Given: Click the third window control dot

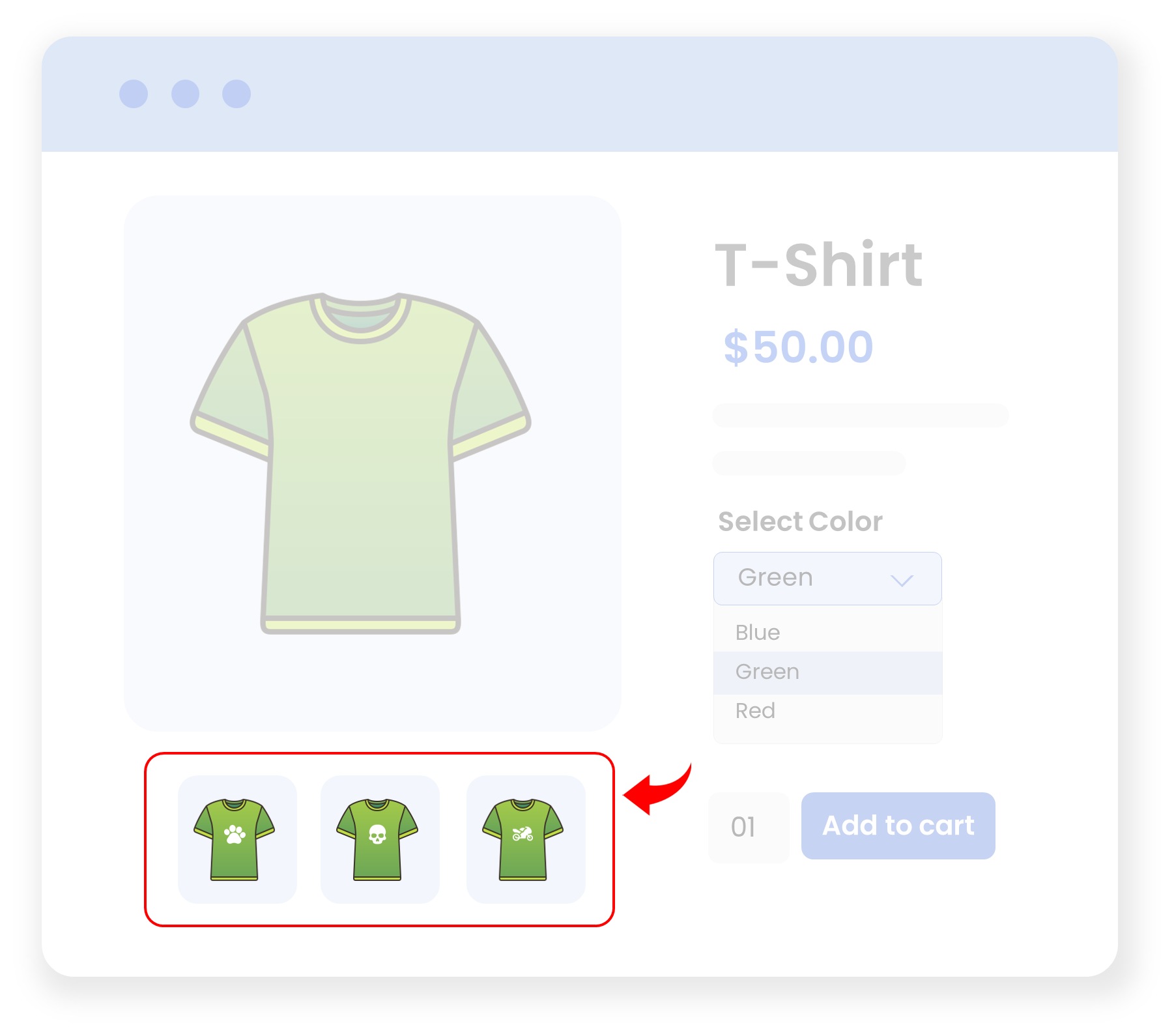Looking at the screenshot, I should click(x=236, y=94).
